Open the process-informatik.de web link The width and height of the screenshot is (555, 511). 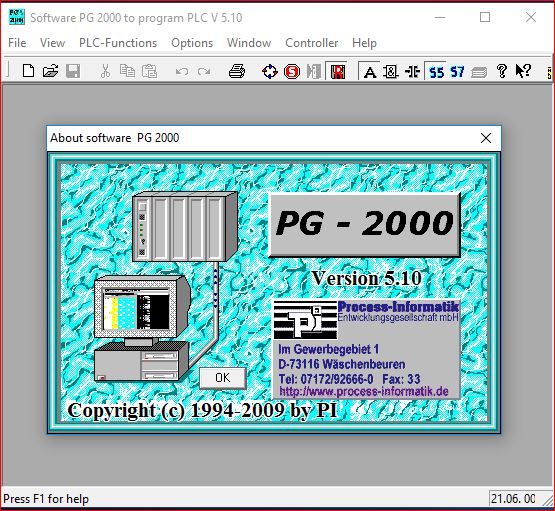coord(364,391)
